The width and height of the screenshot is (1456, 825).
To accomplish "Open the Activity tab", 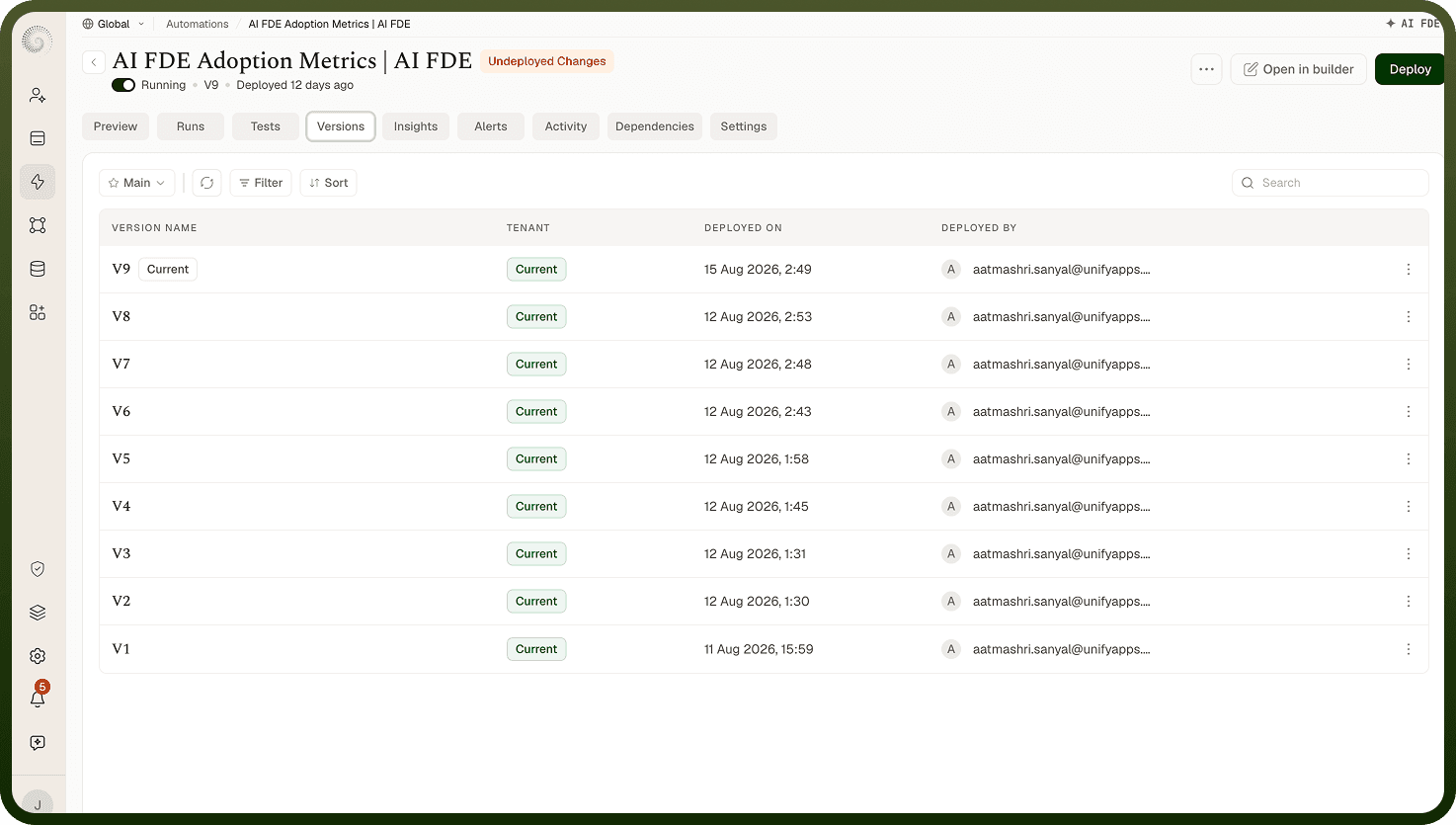I will tap(566, 126).
